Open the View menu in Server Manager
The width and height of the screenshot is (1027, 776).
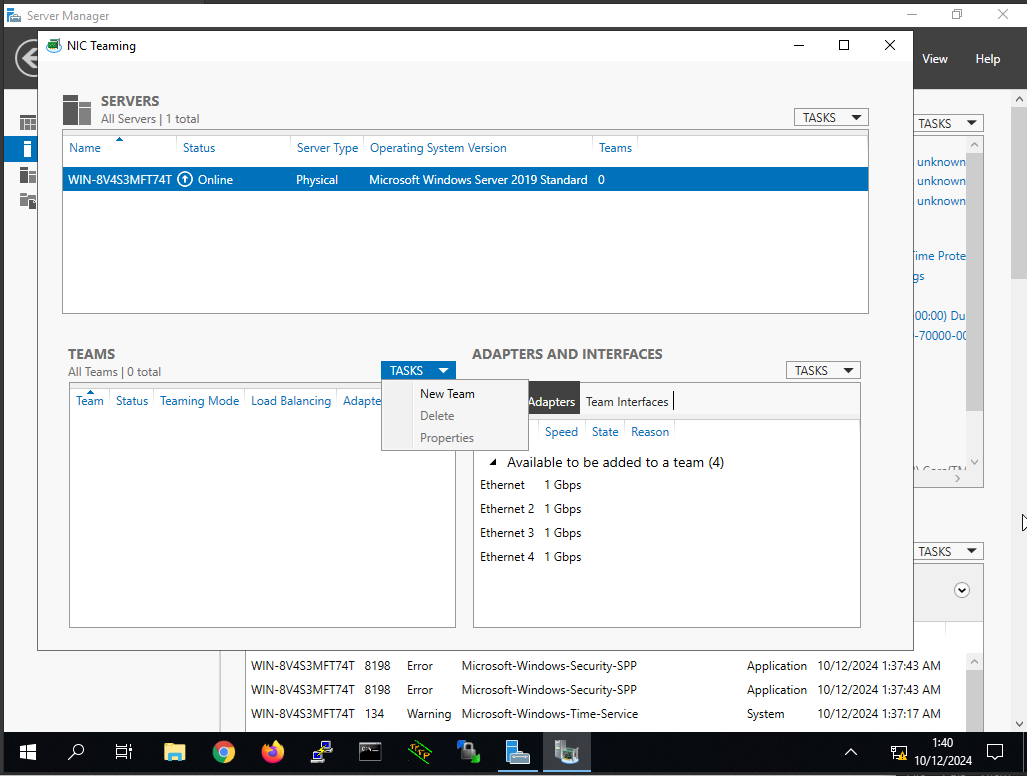[x=935, y=59]
